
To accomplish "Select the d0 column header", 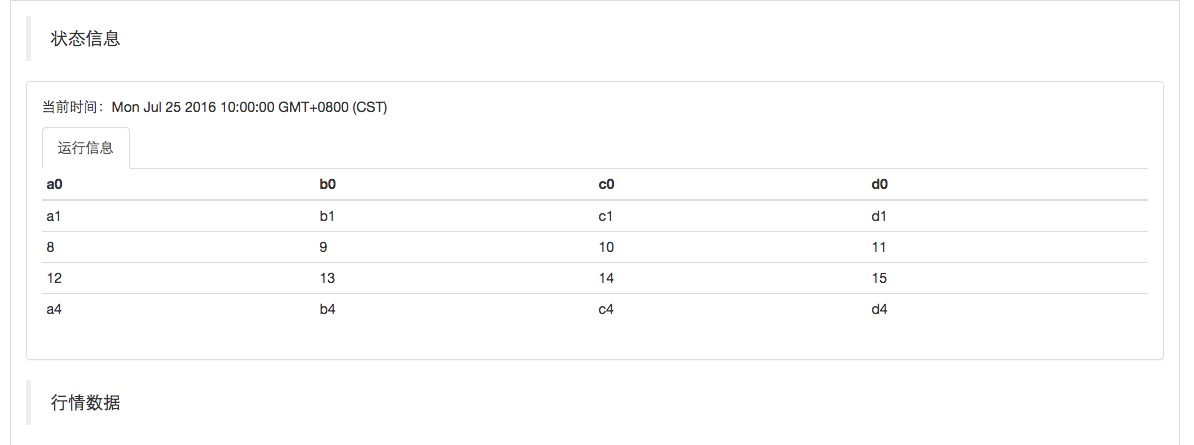I will pos(880,185).
